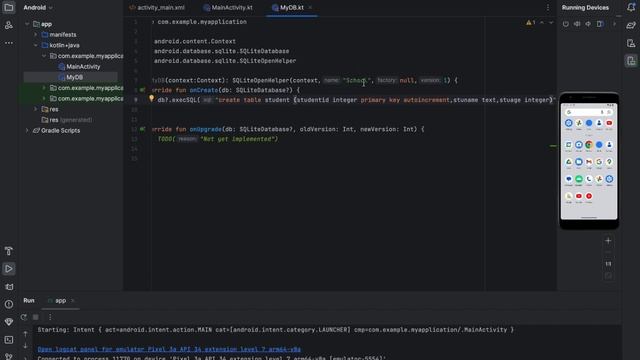Open App Quality Insights gem icon
Viewport: 640px width, 360px height.
tap(9, 322)
